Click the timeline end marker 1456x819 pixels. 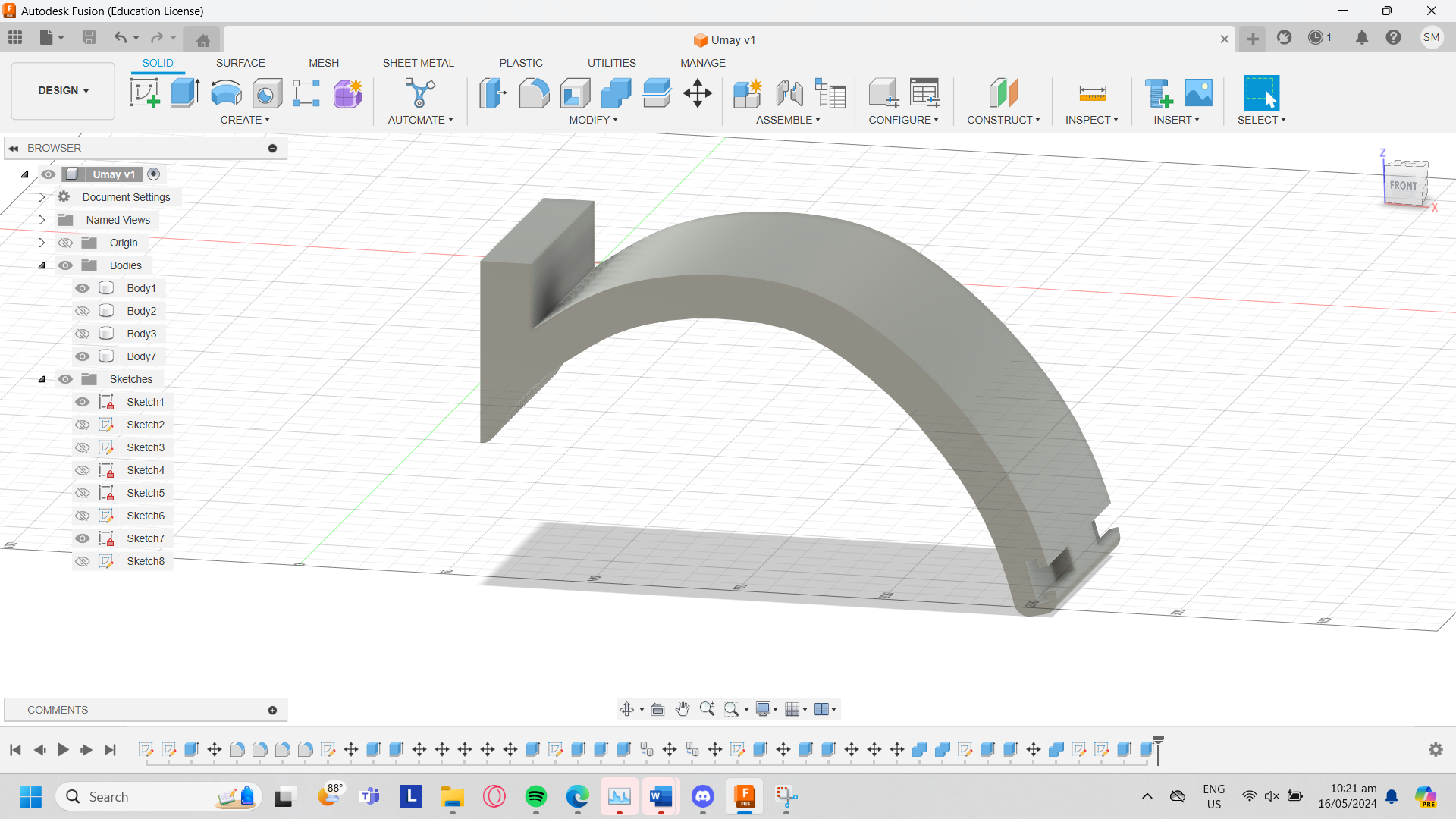tap(1158, 749)
